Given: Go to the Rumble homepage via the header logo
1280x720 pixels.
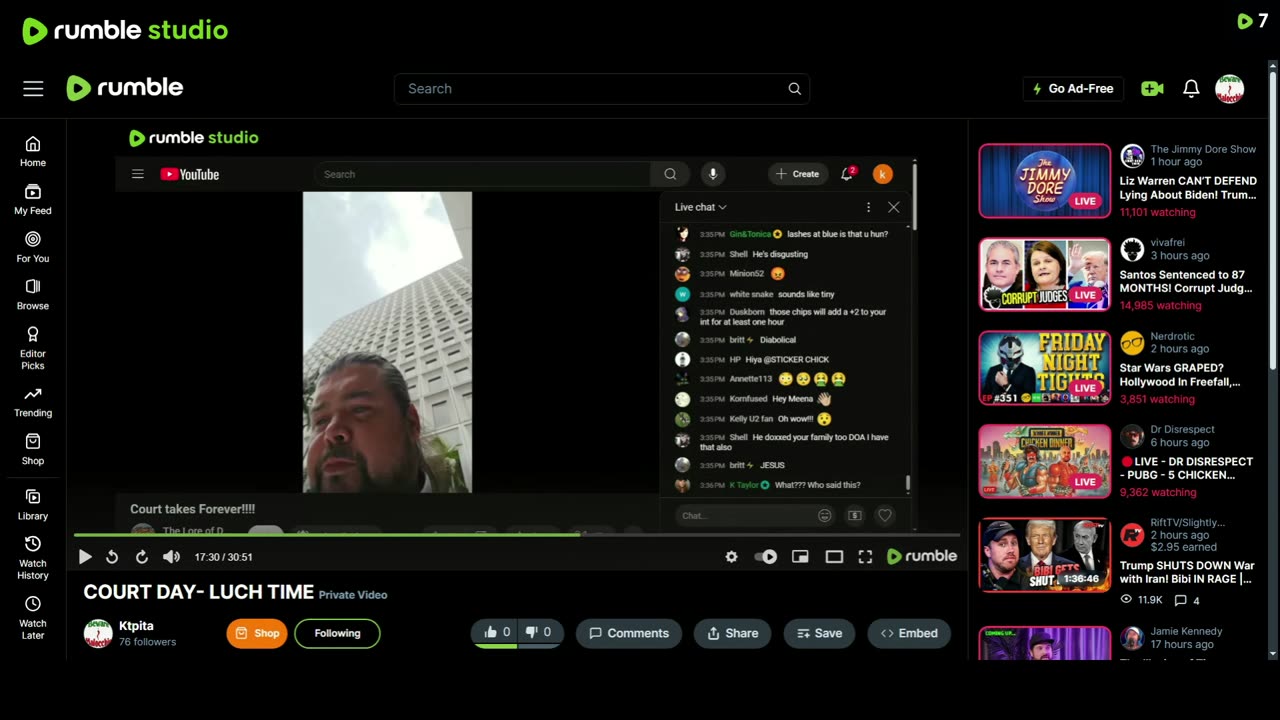Looking at the screenshot, I should pyautogui.click(x=125, y=88).
